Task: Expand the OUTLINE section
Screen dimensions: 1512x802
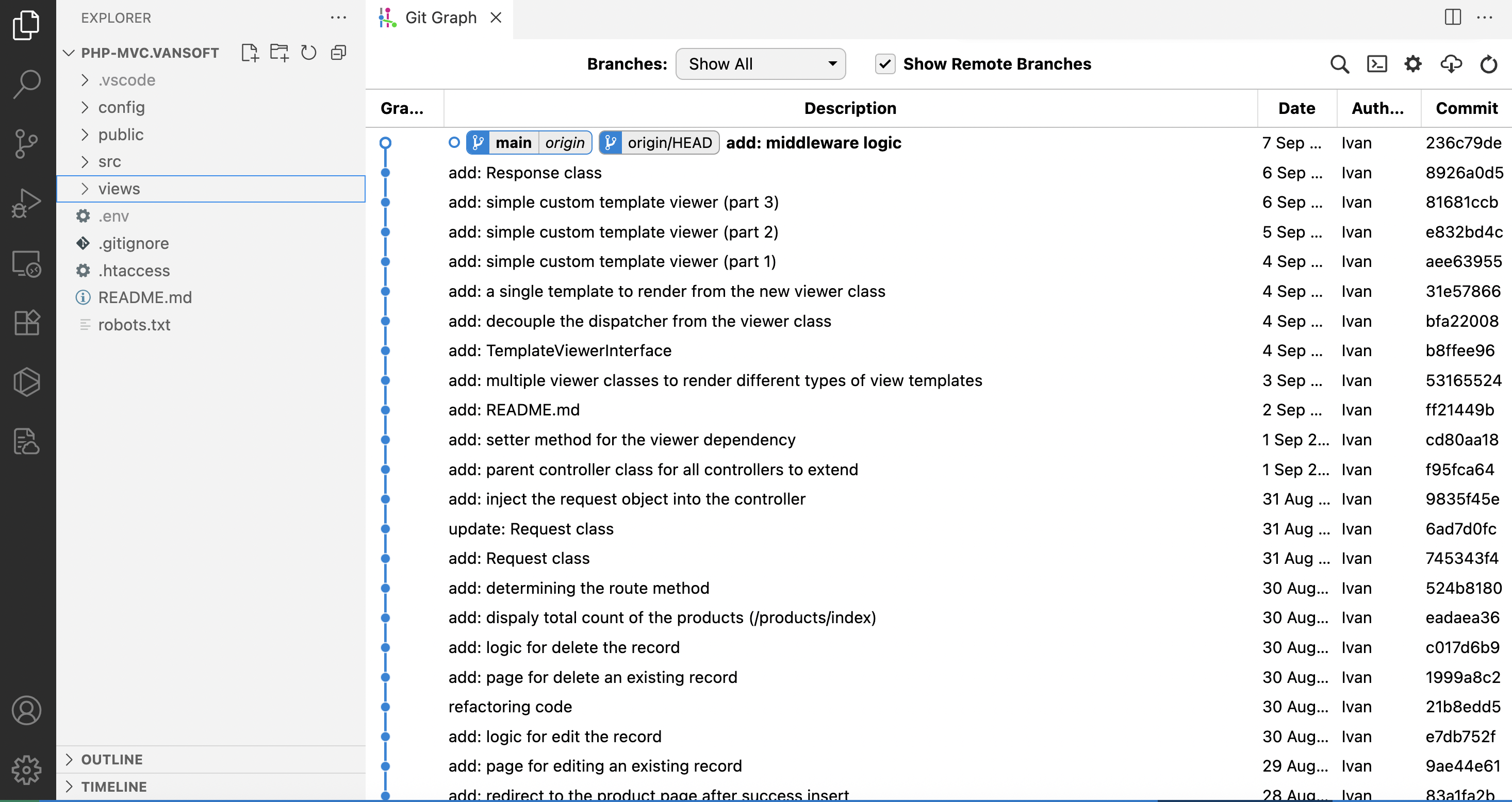Action: (111, 759)
